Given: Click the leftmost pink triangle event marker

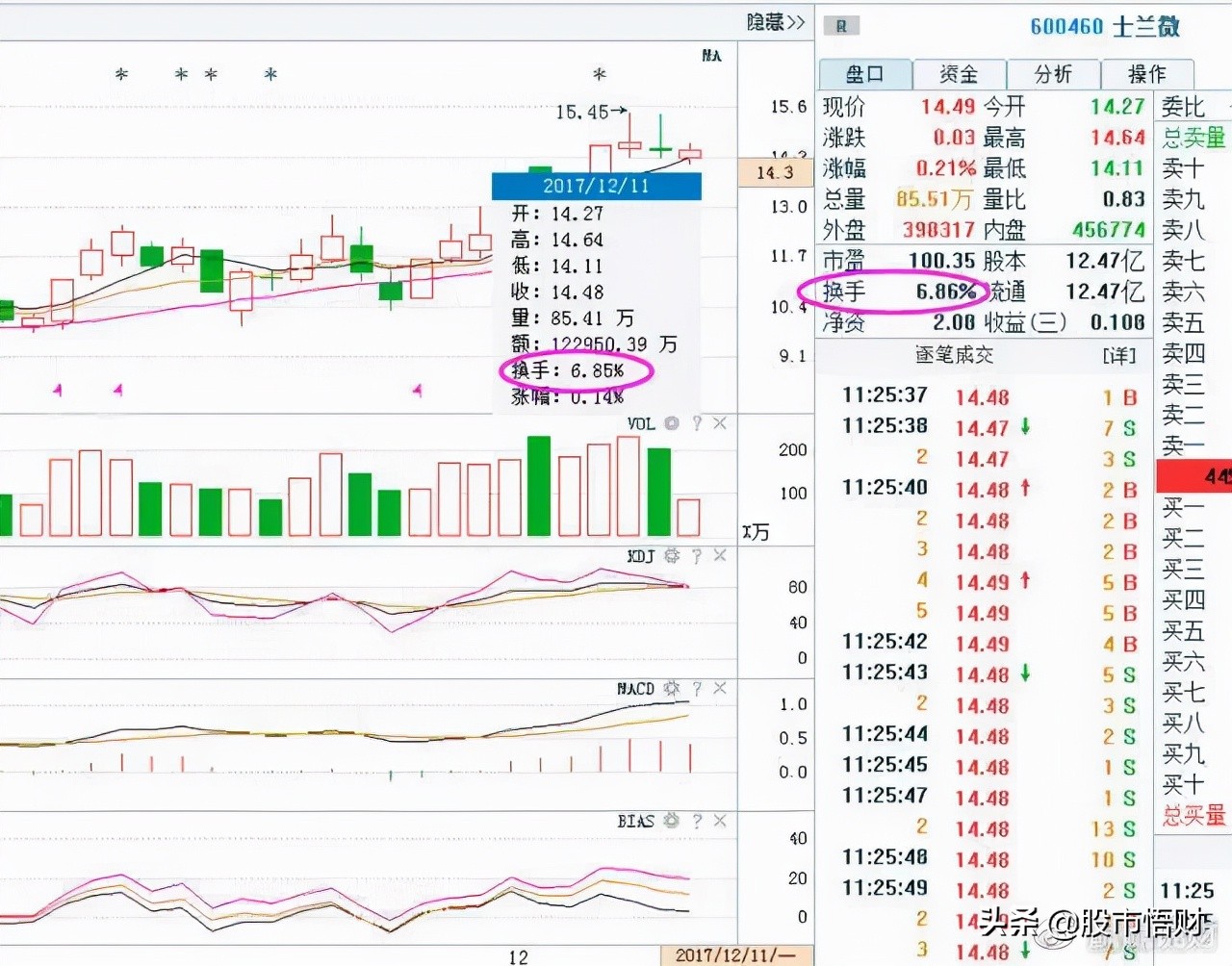Looking at the screenshot, I should [58, 390].
